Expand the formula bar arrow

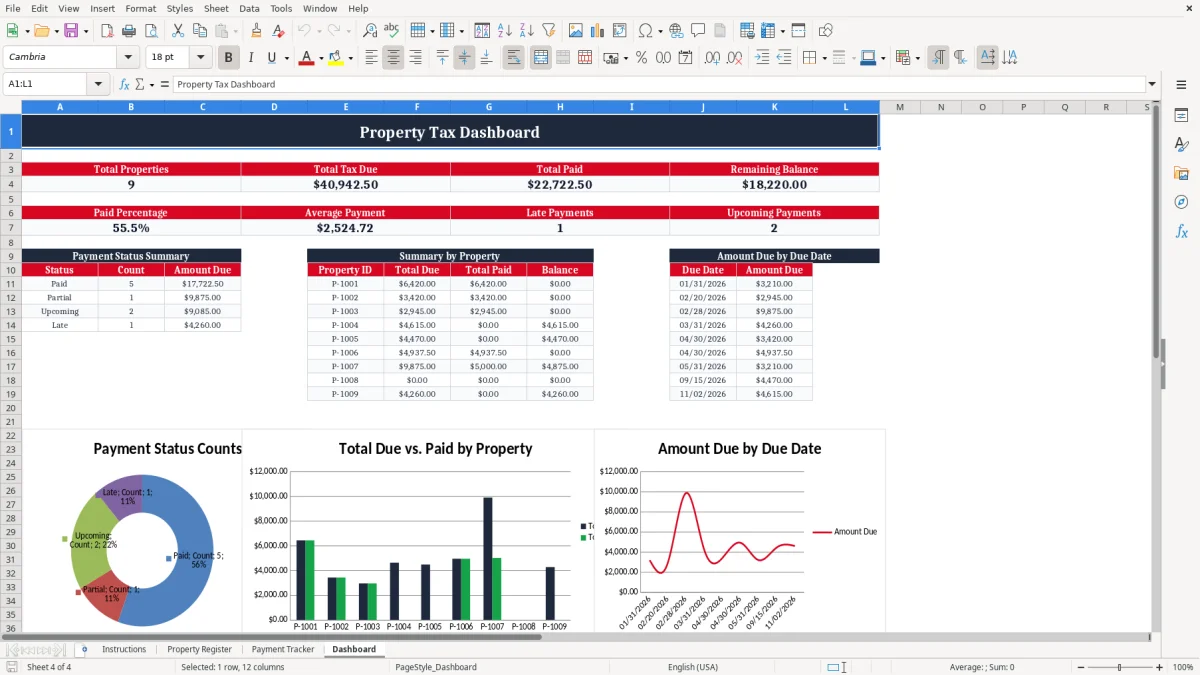pos(1152,85)
